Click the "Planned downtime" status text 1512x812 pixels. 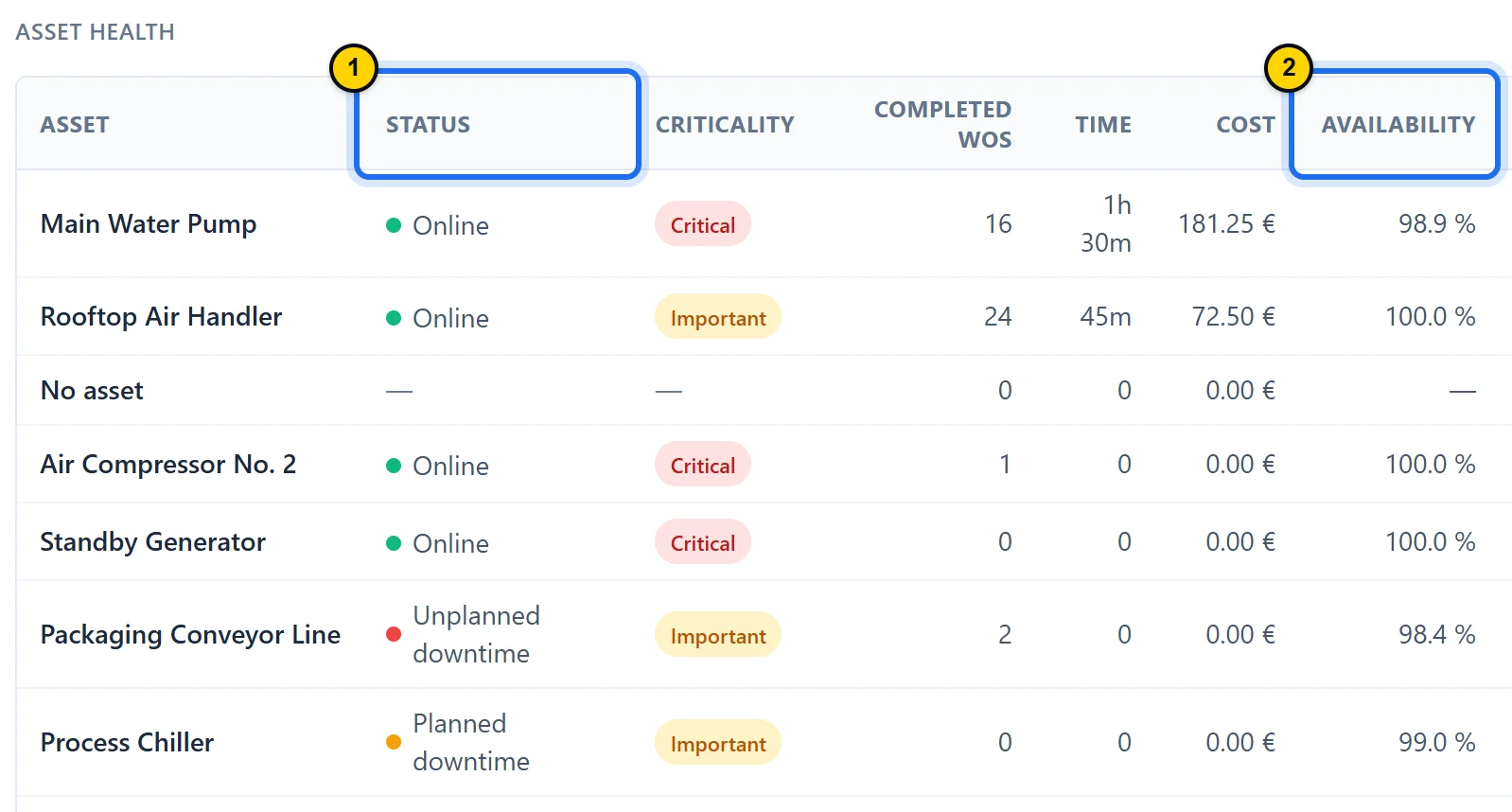[471, 742]
